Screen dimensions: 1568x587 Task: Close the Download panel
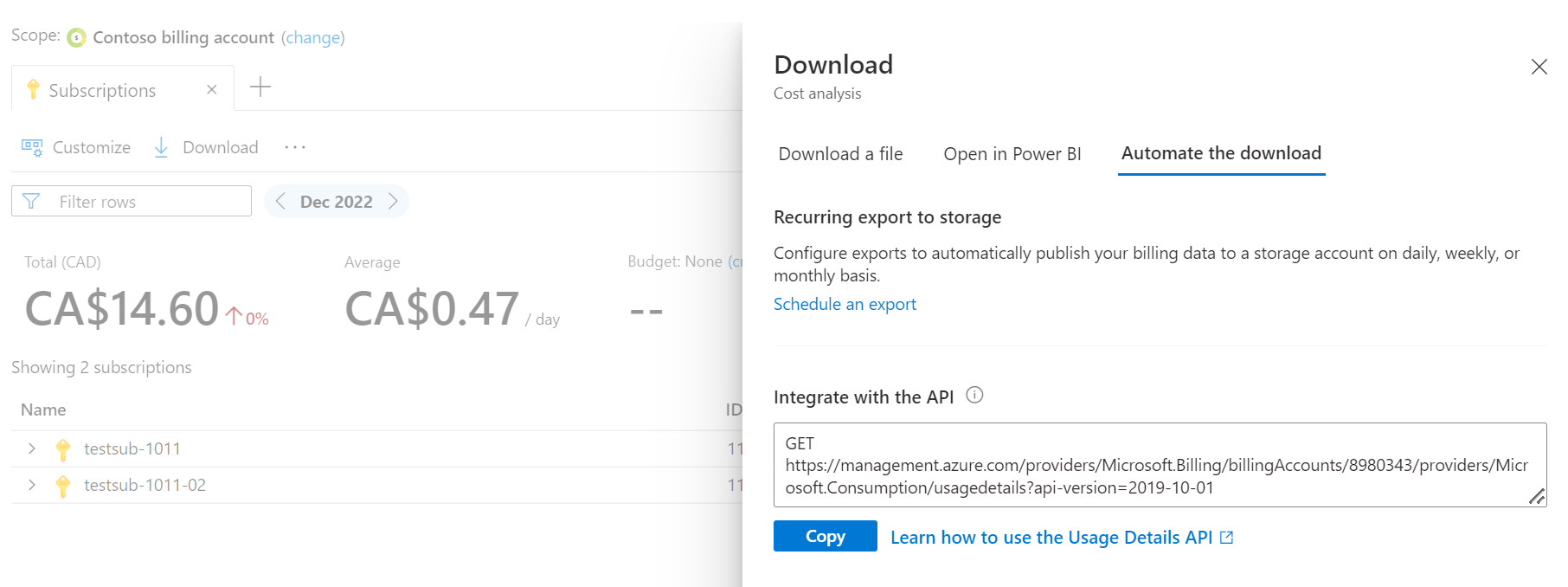coord(1539,67)
